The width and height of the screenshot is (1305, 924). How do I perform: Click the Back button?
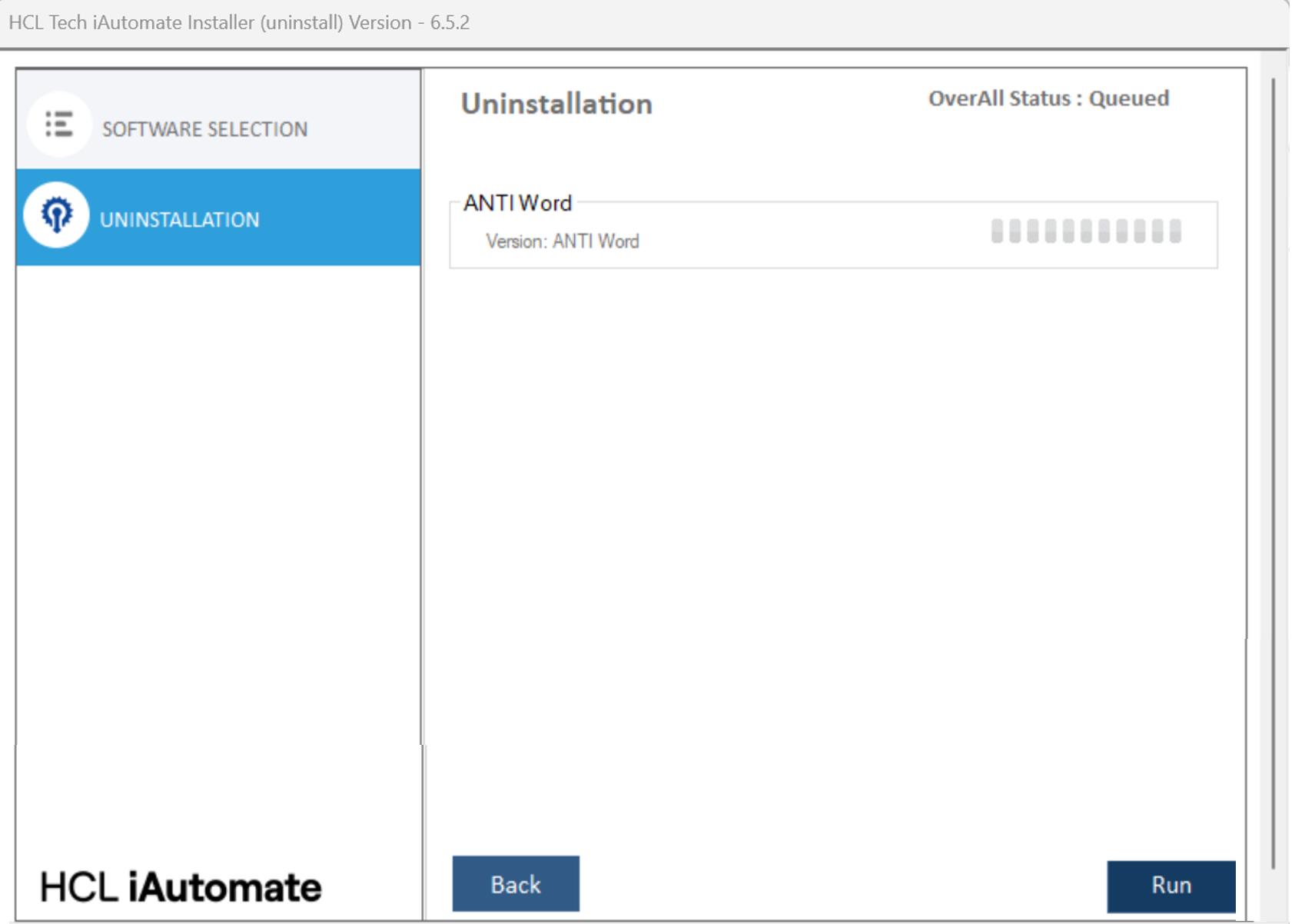pyautogui.click(x=516, y=884)
